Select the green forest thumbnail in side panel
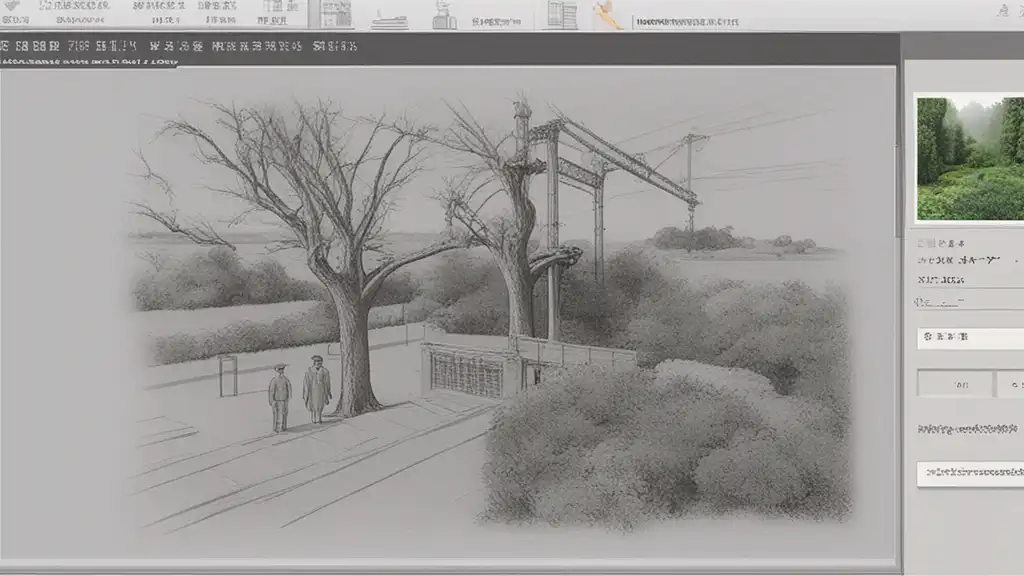The image size is (1024, 576). coord(970,159)
